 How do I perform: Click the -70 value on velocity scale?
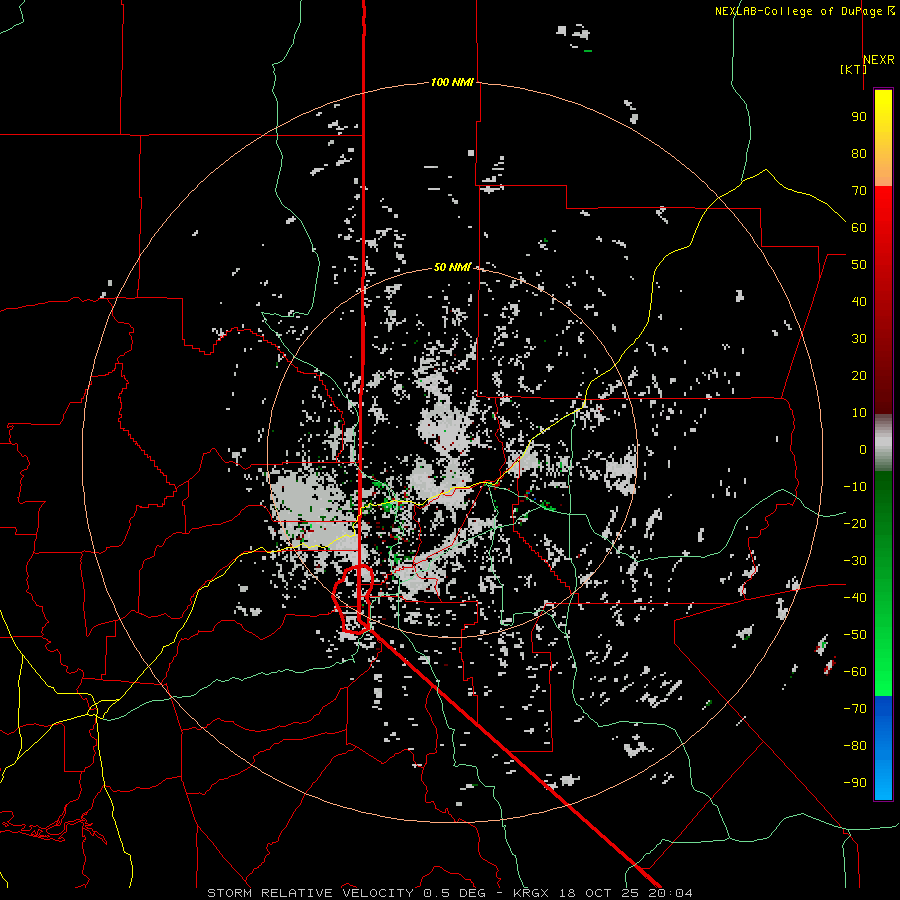point(855,708)
